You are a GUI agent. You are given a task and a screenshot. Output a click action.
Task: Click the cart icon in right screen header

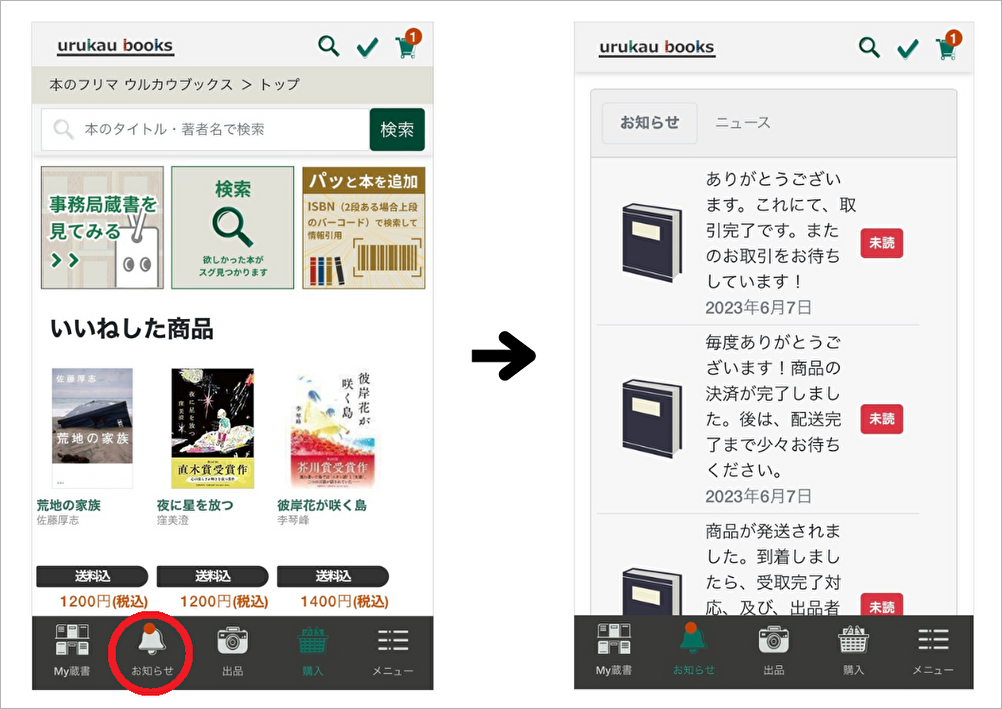click(x=946, y=48)
